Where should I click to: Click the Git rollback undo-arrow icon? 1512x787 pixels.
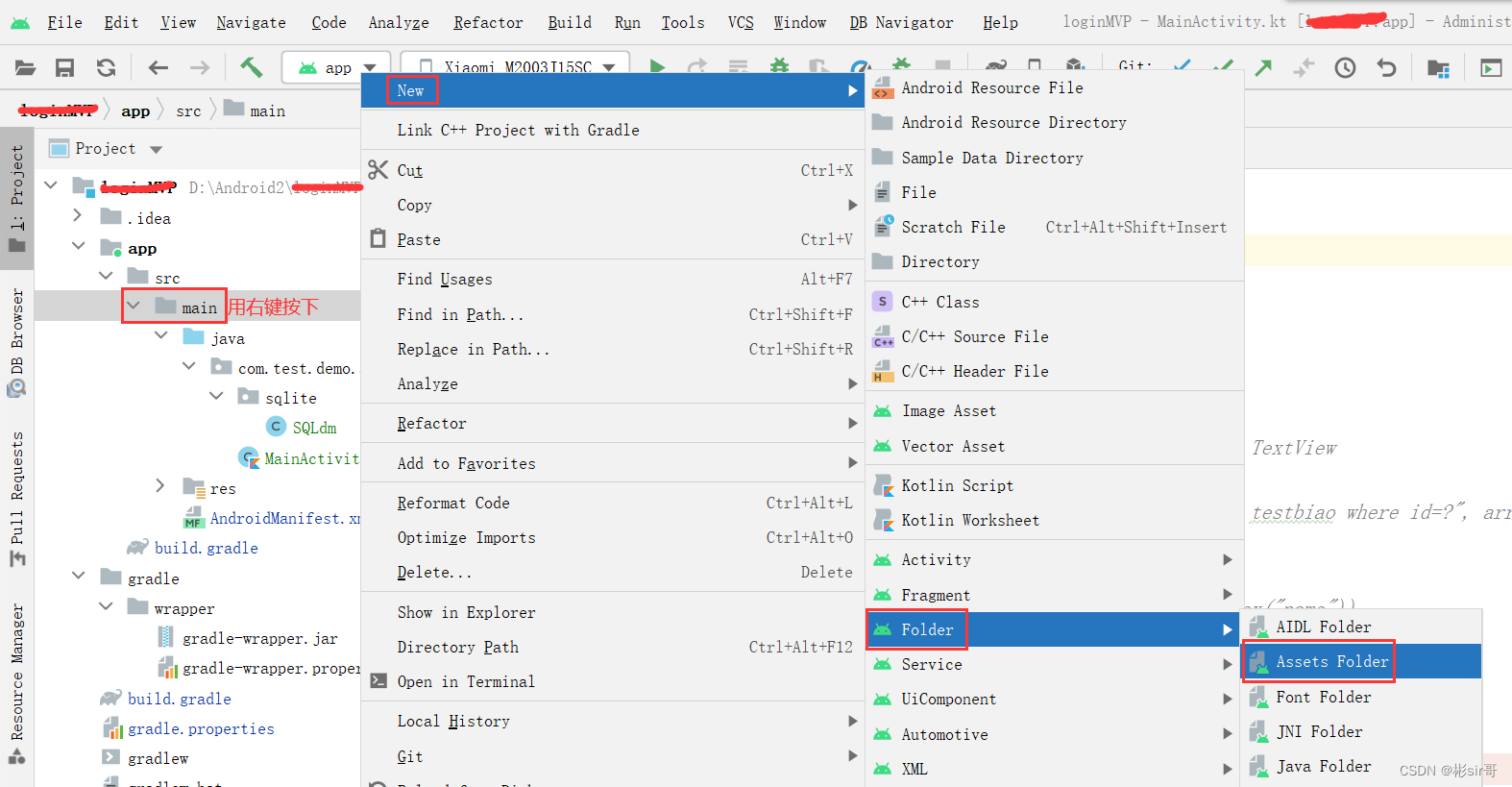point(1386,67)
